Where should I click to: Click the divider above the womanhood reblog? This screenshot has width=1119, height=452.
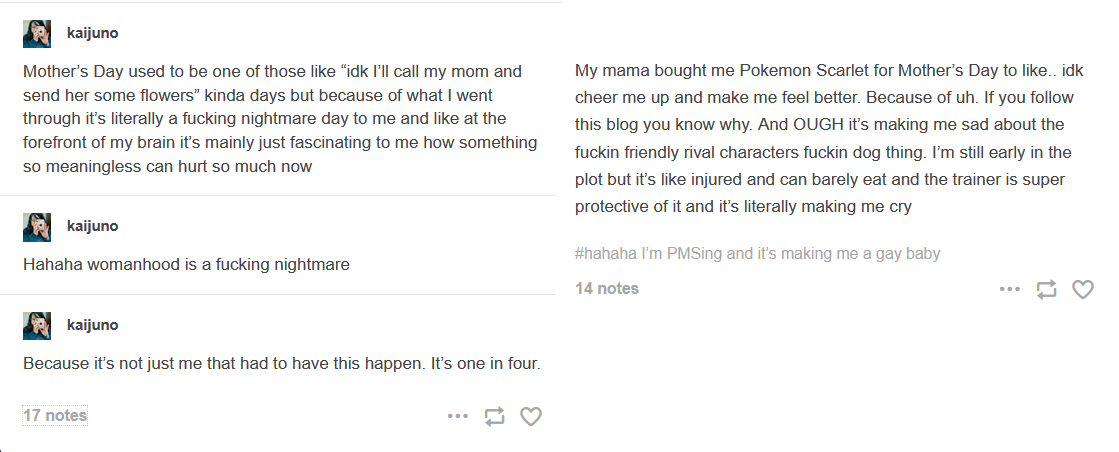[278, 196]
